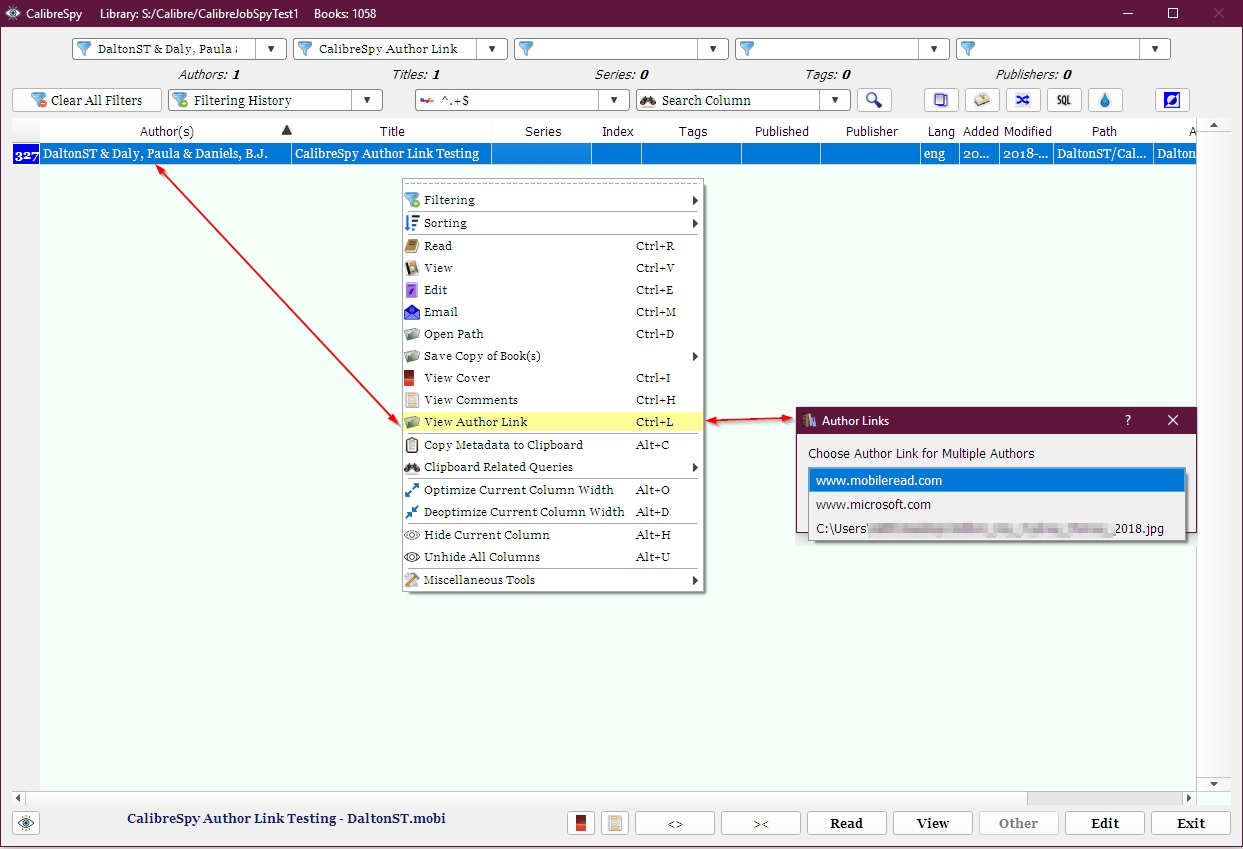Screen dimensions: 1243x849
Task: Click the vertical scrollbar down arrow
Action: click(x=1214, y=783)
